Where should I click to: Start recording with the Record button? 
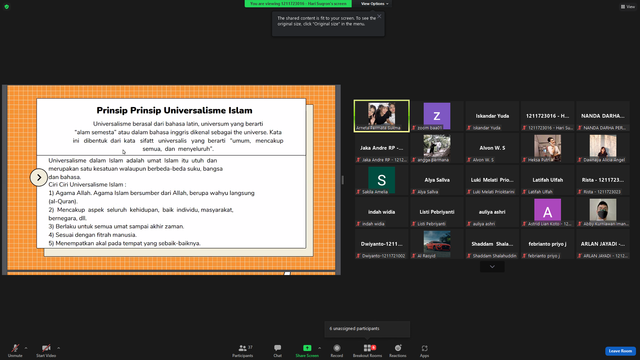tap(337, 350)
